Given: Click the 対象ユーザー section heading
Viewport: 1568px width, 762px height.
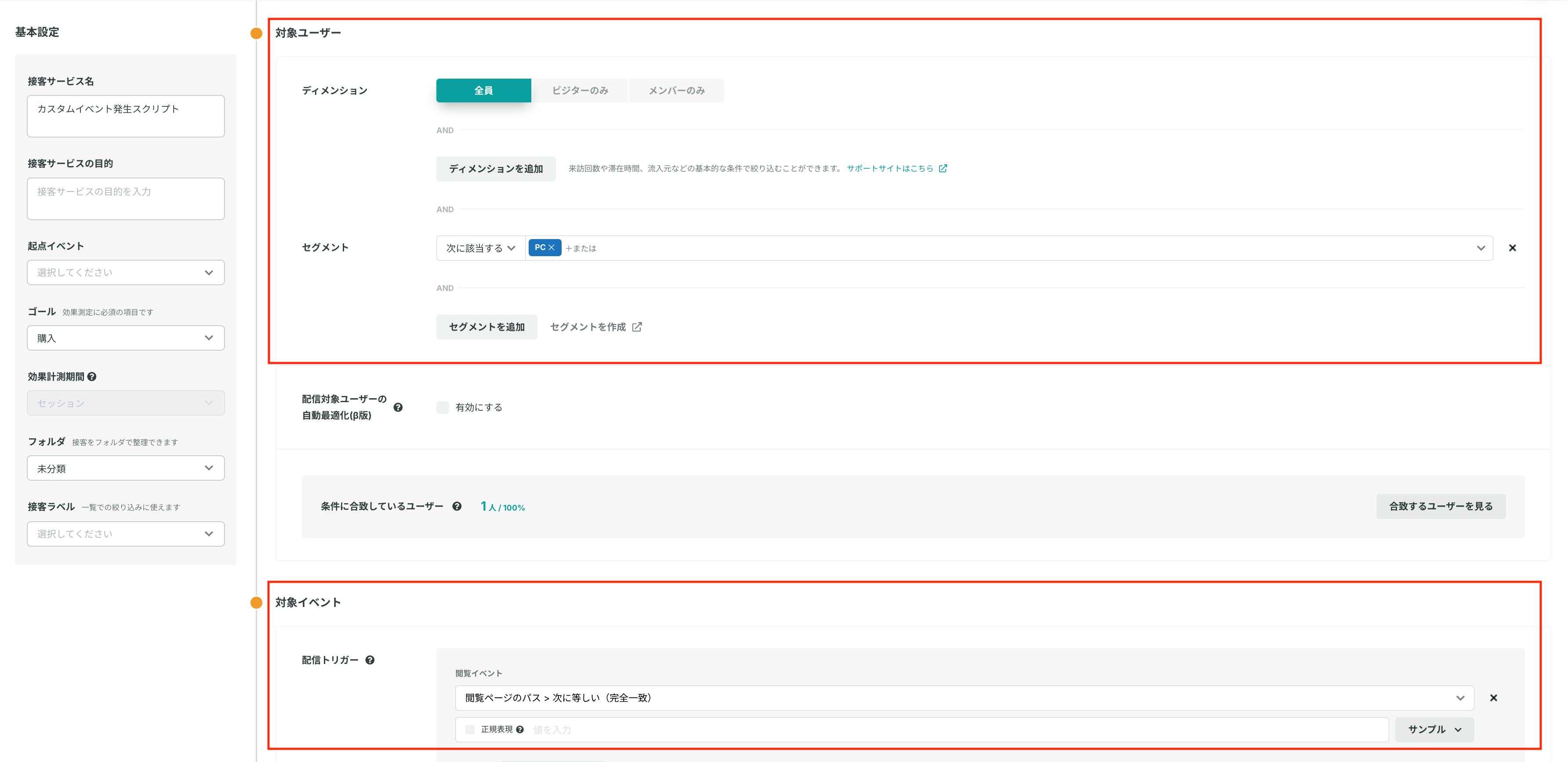Looking at the screenshot, I should pyautogui.click(x=308, y=33).
